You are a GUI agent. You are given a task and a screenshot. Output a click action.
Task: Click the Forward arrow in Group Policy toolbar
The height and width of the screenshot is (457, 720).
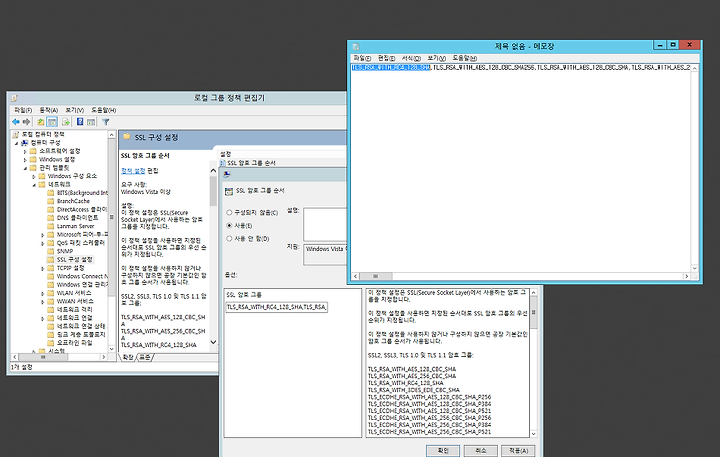[26, 122]
